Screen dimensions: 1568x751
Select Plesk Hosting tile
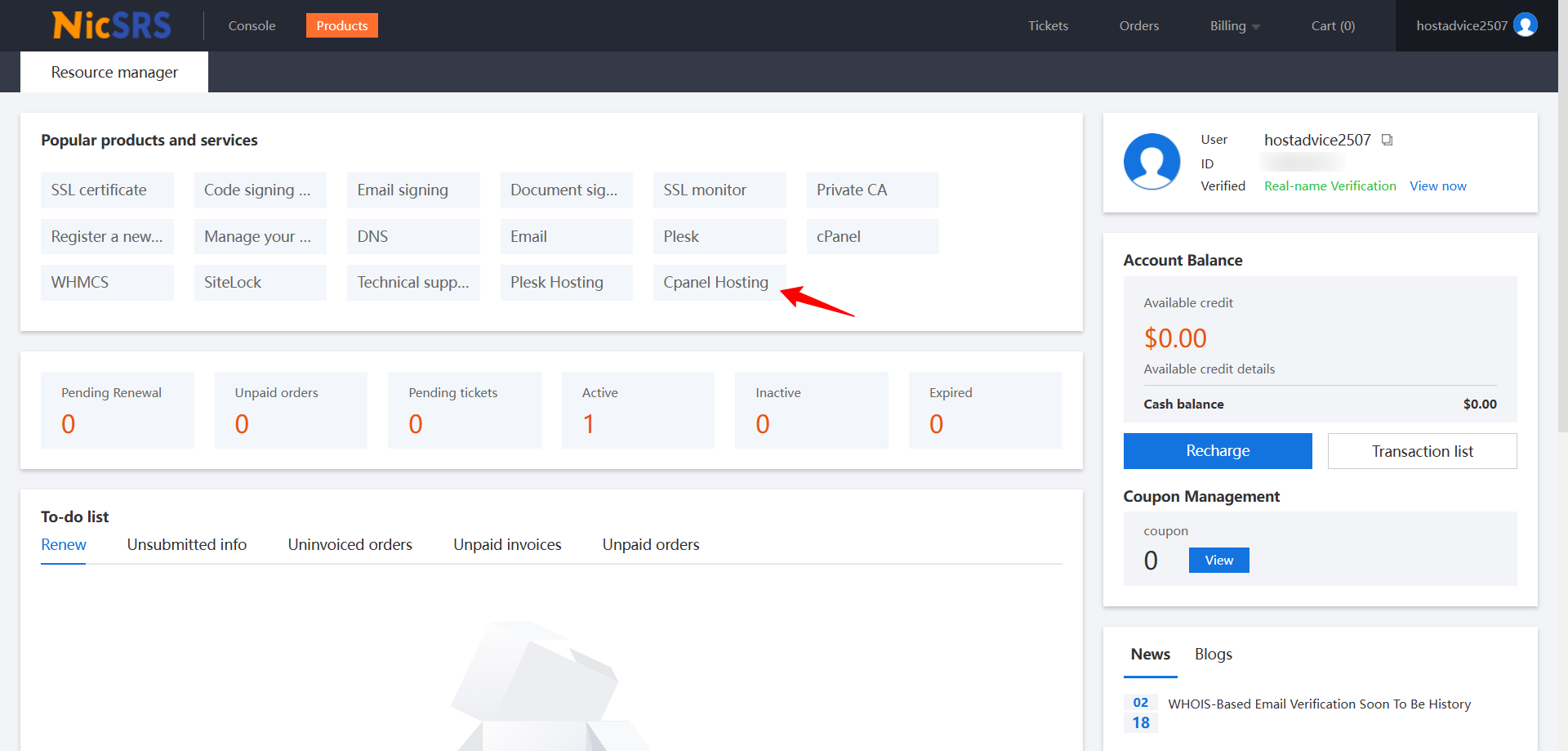point(567,282)
